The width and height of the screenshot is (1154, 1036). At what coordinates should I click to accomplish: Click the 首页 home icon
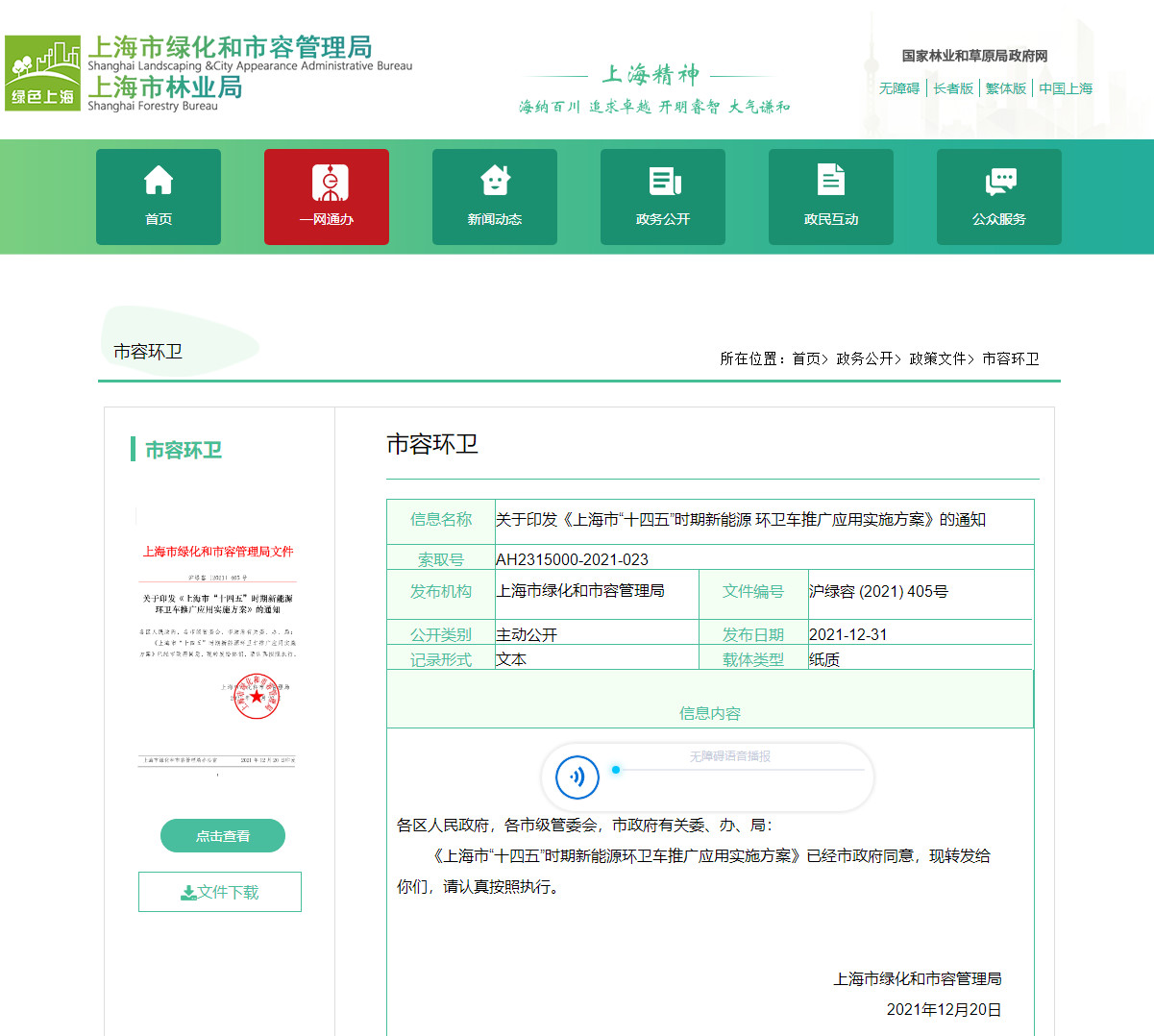click(x=159, y=181)
